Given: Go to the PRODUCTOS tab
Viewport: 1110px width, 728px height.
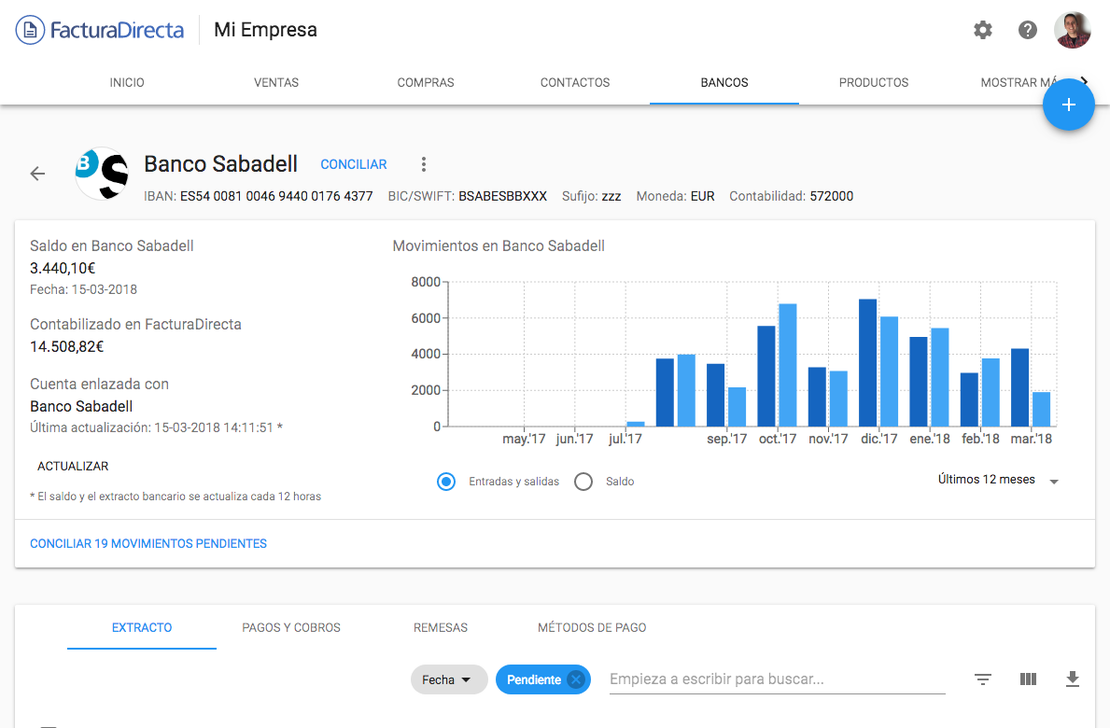Looking at the screenshot, I should [x=874, y=83].
